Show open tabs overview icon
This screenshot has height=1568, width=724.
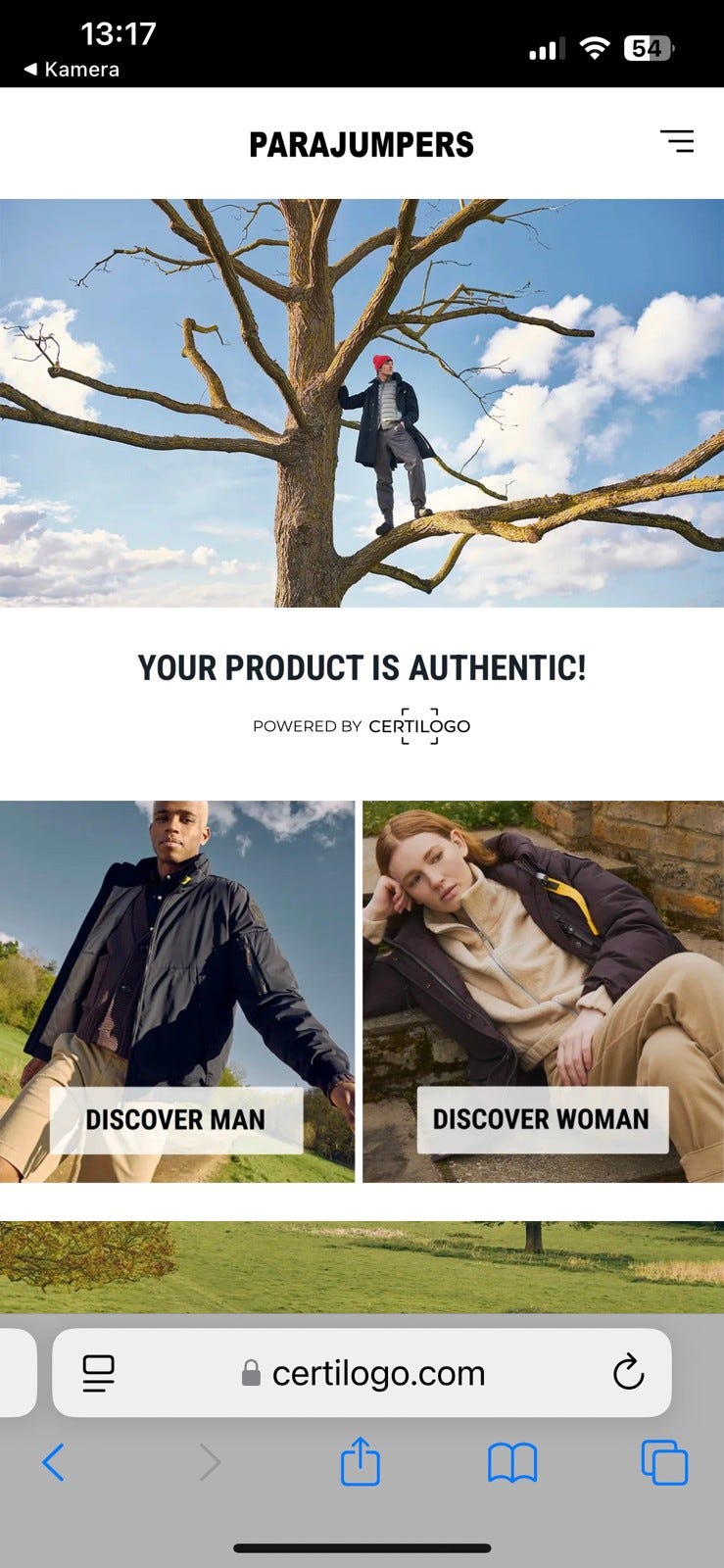click(x=664, y=1462)
